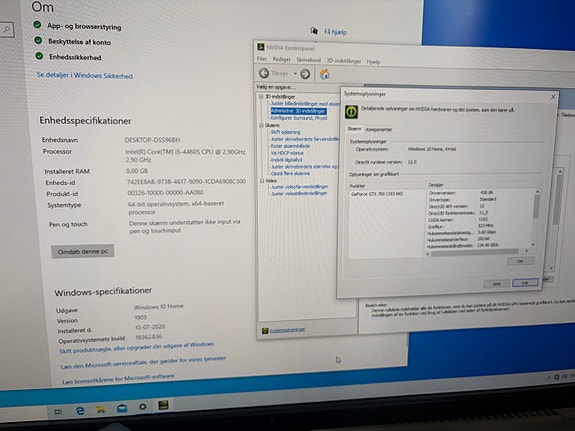Click the horizontal scrollbar under Detaljer list

(x=477, y=252)
